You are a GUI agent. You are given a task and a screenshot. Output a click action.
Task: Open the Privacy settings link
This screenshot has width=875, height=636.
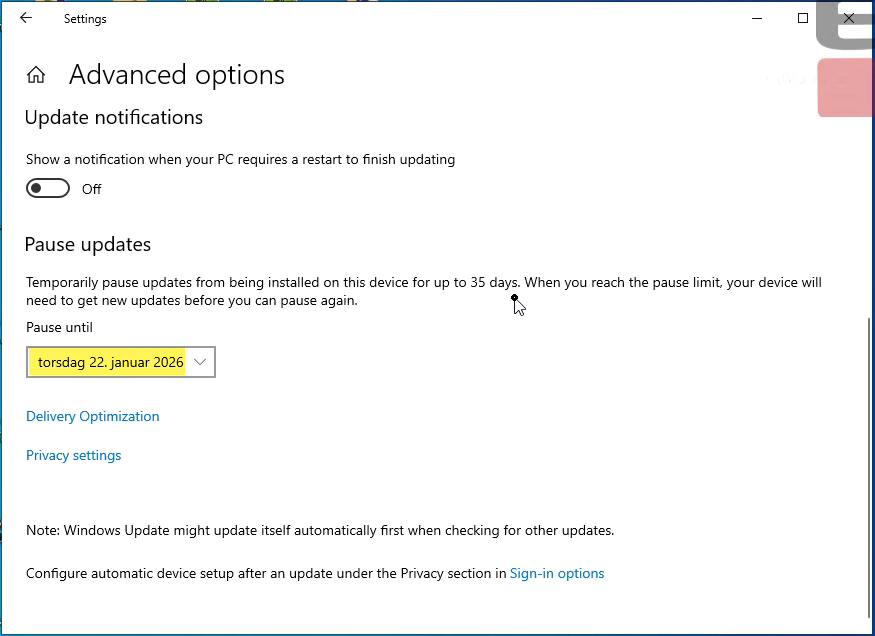click(x=74, y=455)
